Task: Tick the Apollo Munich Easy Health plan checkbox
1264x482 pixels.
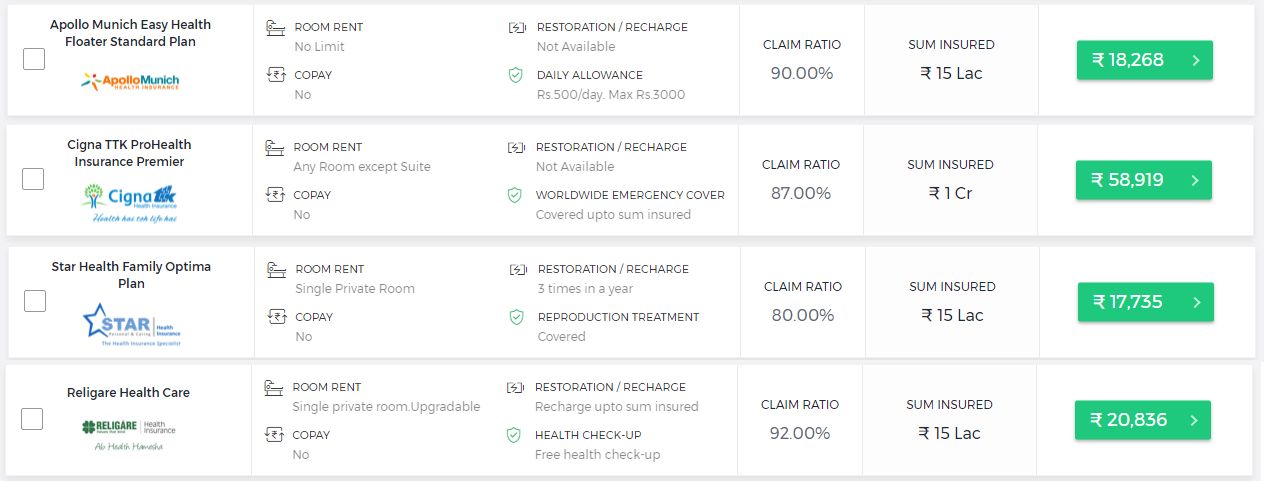Action: tap(34, 59)
